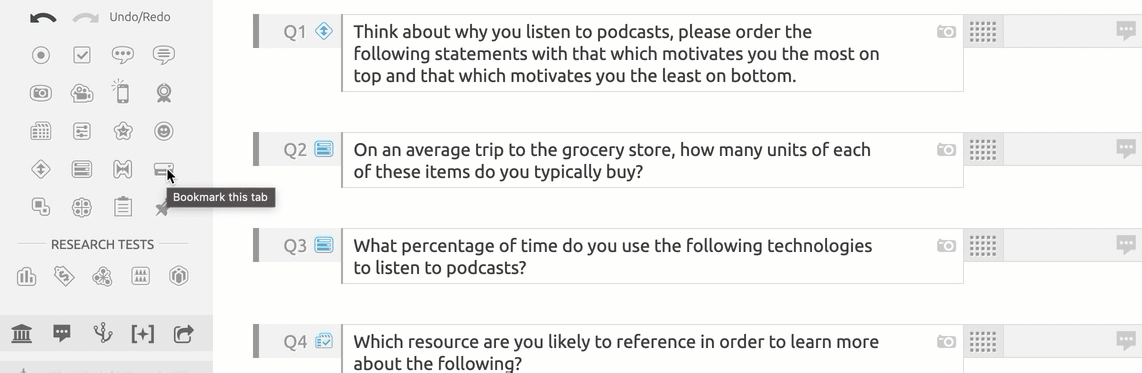Viewport: 1142px width, 373px height.
Task: Click the Redo arrow
Action: pyautogui.click(x=86, y=17)
